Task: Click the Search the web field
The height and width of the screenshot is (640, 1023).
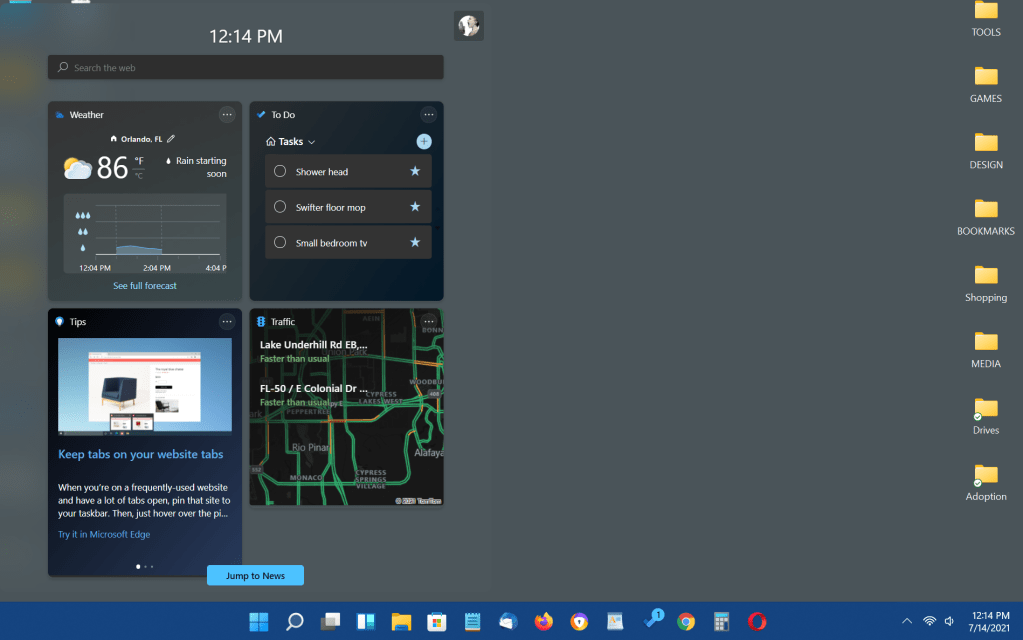Action: pyautogui.click(x=245, y=68)
